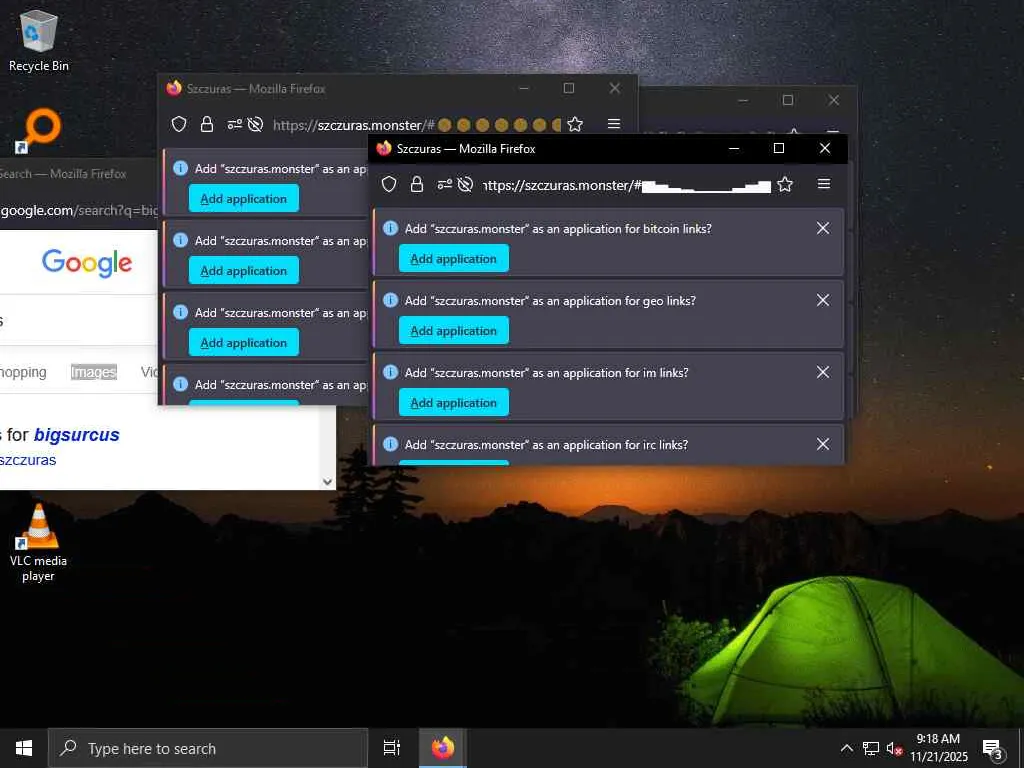Click the permissions icon in middle Firefox window

[234, 124]
